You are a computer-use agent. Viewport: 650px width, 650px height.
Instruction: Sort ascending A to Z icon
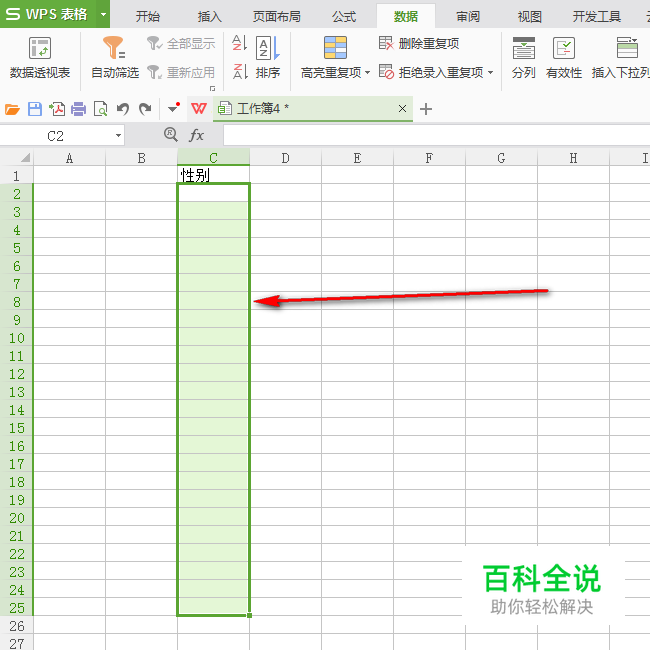coord(240,42)
